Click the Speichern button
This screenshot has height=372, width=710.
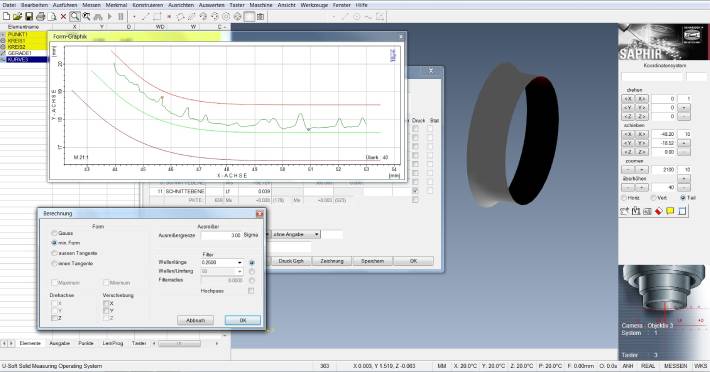[x=373, y=261]
